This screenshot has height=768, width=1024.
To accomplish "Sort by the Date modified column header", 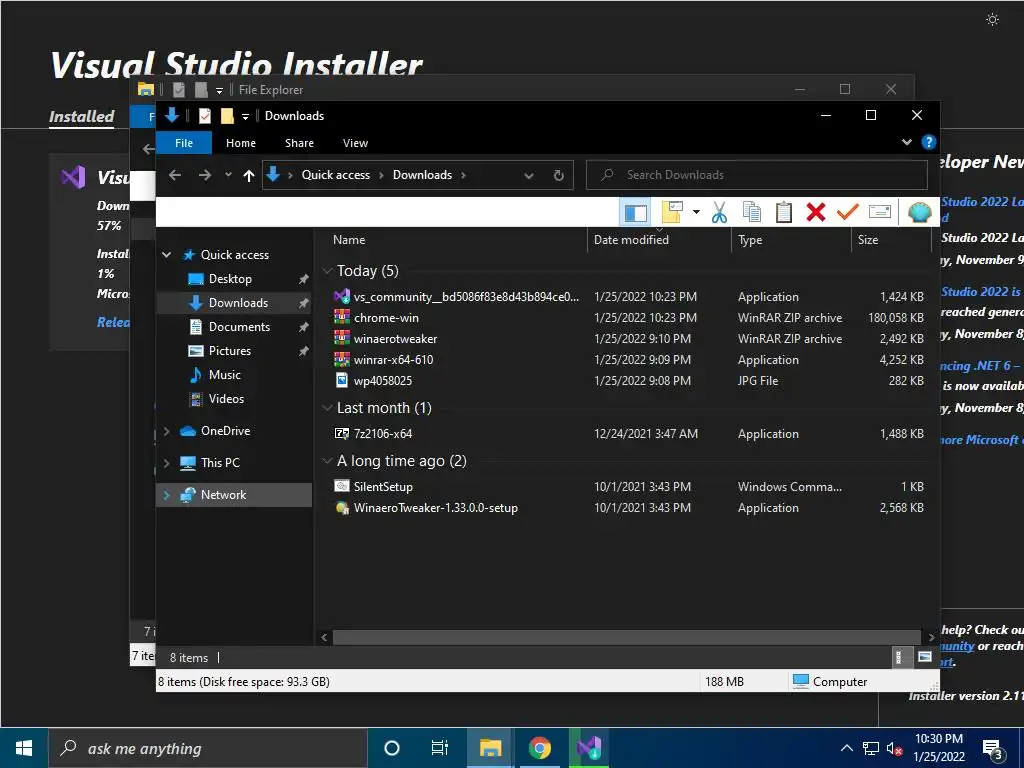I will coord(631,240).
